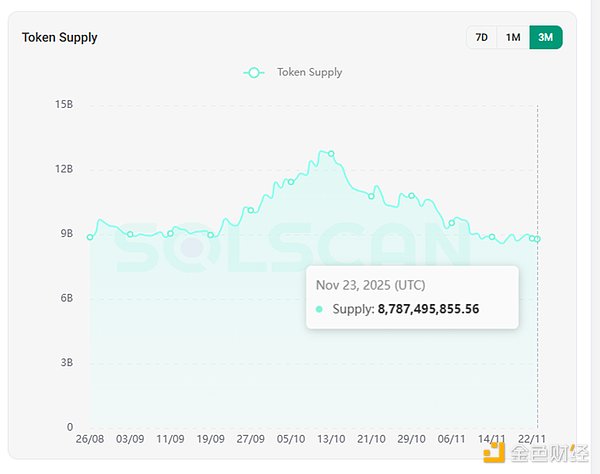Select the 1M time range
Viewport: 600px width, 474px height.
[513, 37]
